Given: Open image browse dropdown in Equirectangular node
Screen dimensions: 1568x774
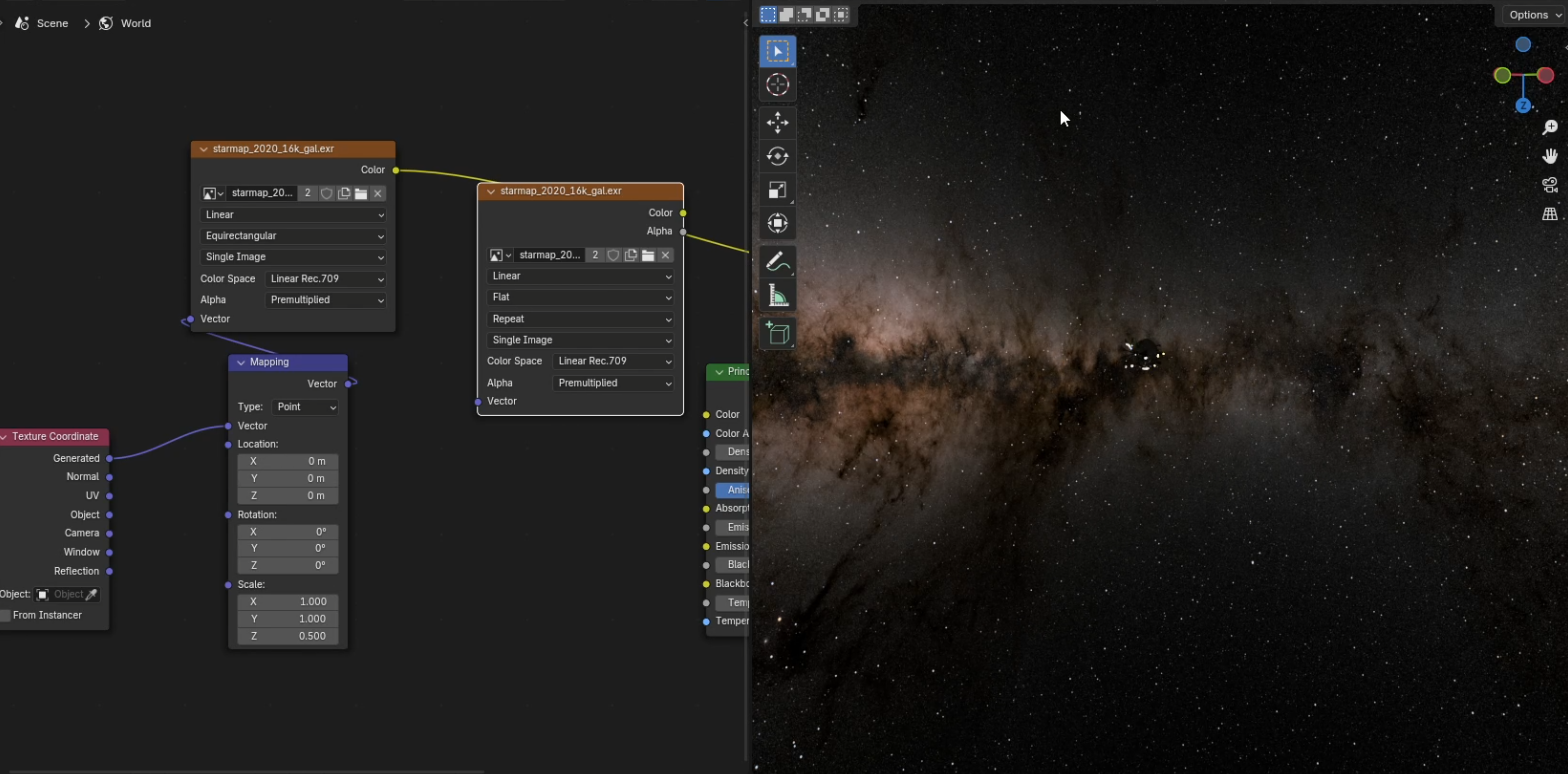Looking at the screenshot, I should [213, 193].
